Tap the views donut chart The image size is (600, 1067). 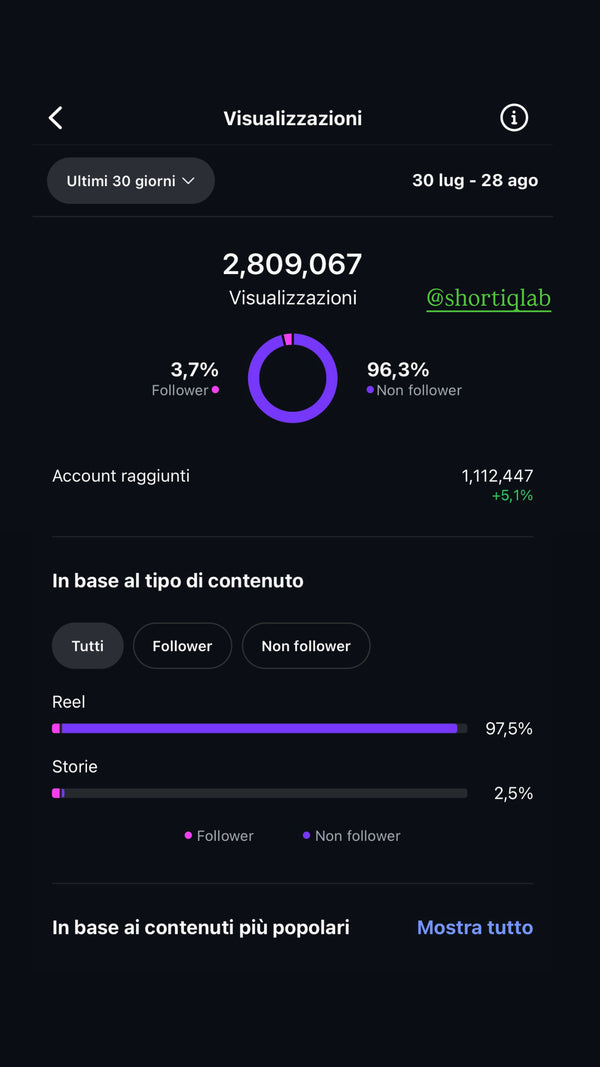[x=292, y=378]
